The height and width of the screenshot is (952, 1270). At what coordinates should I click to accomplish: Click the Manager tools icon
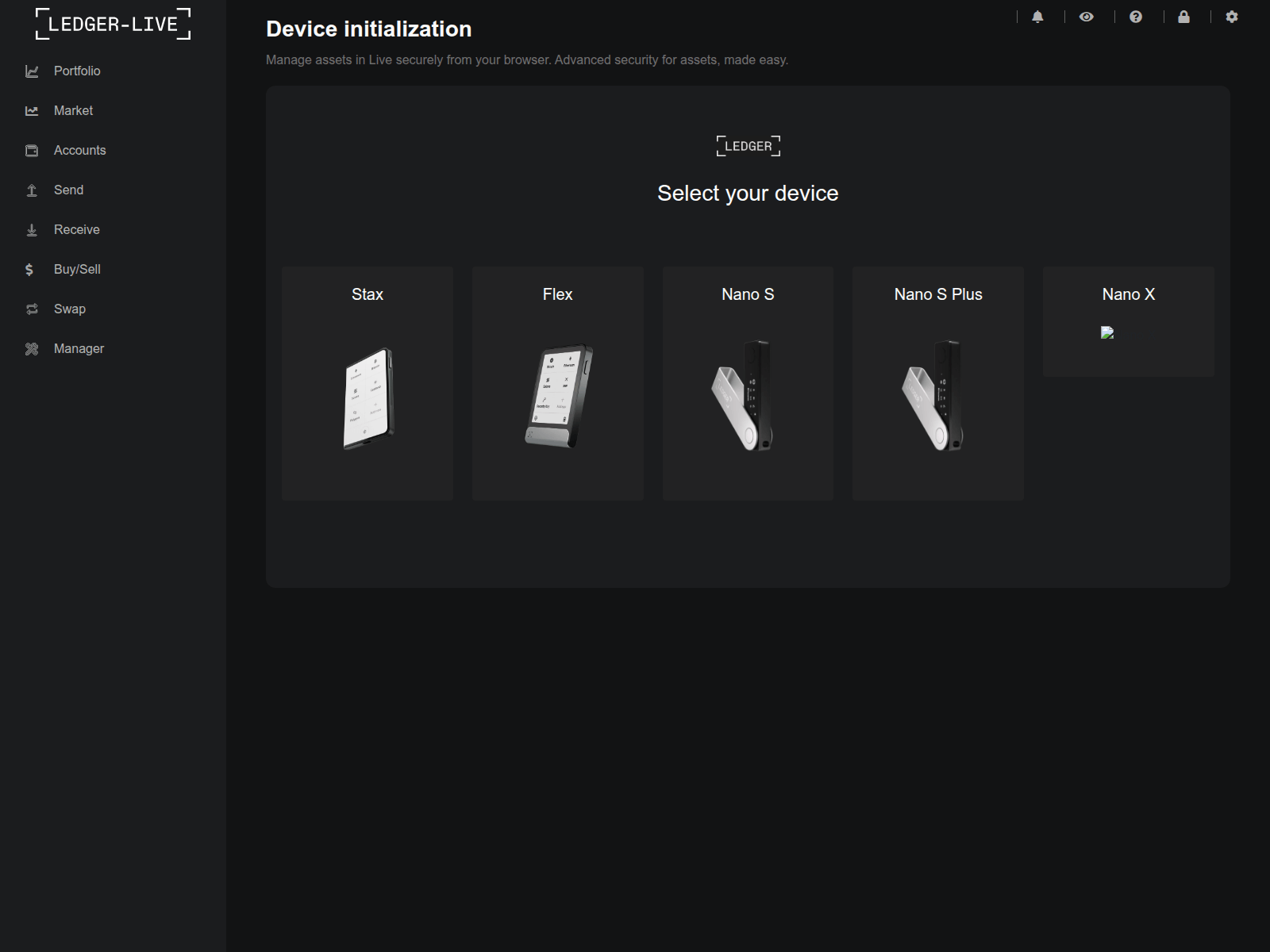[x=32, y=349]
